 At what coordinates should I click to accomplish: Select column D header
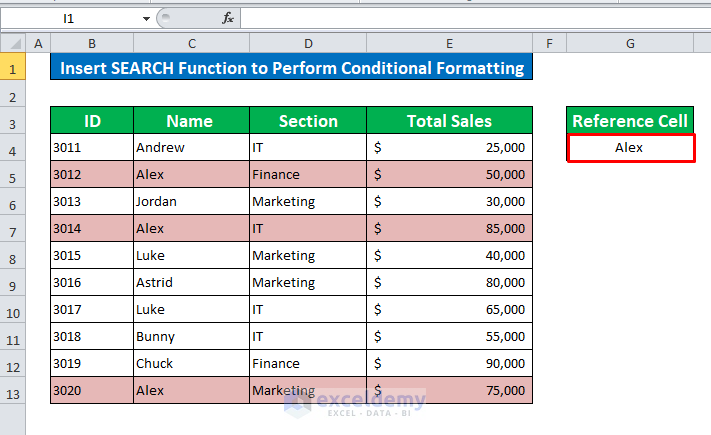tap(308, 43)
